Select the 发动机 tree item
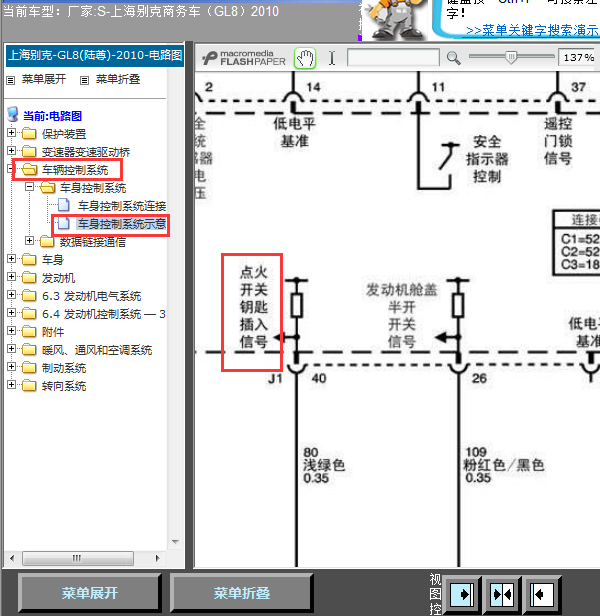 click(59, 278)
